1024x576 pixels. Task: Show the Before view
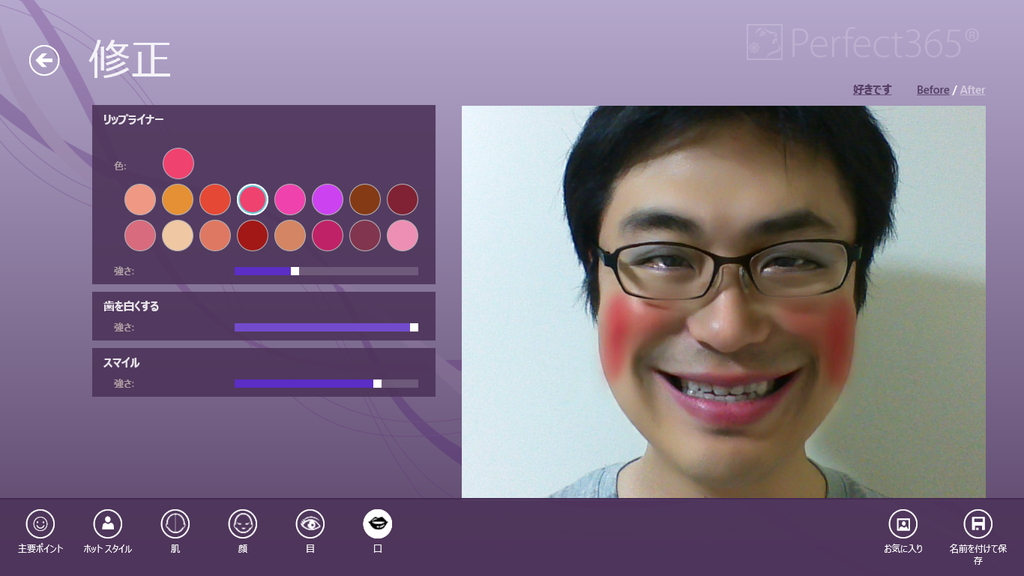tap(933, 90)
